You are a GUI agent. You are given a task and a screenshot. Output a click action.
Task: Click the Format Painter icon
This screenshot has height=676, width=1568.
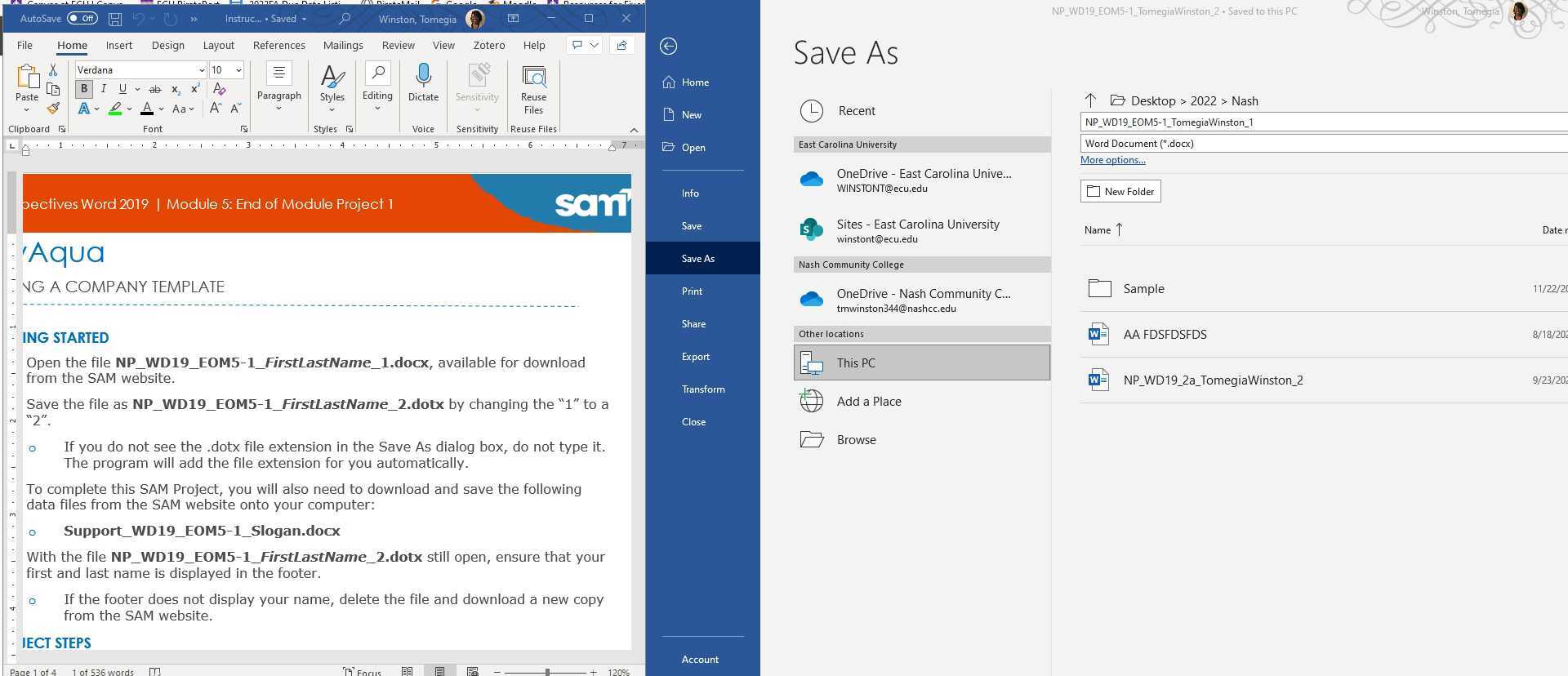pos(53,109)
